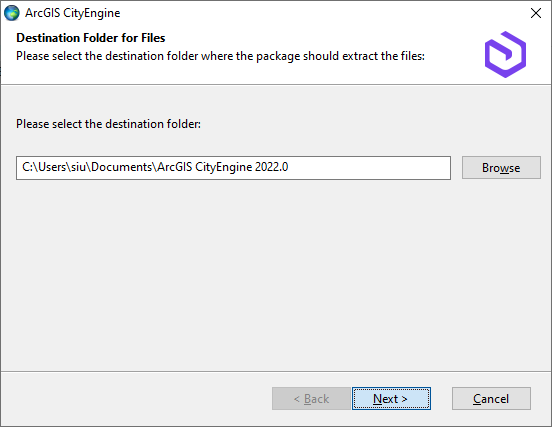Focus the destination folder path field
Screen dimensions: 552x427
pos(233,168)
